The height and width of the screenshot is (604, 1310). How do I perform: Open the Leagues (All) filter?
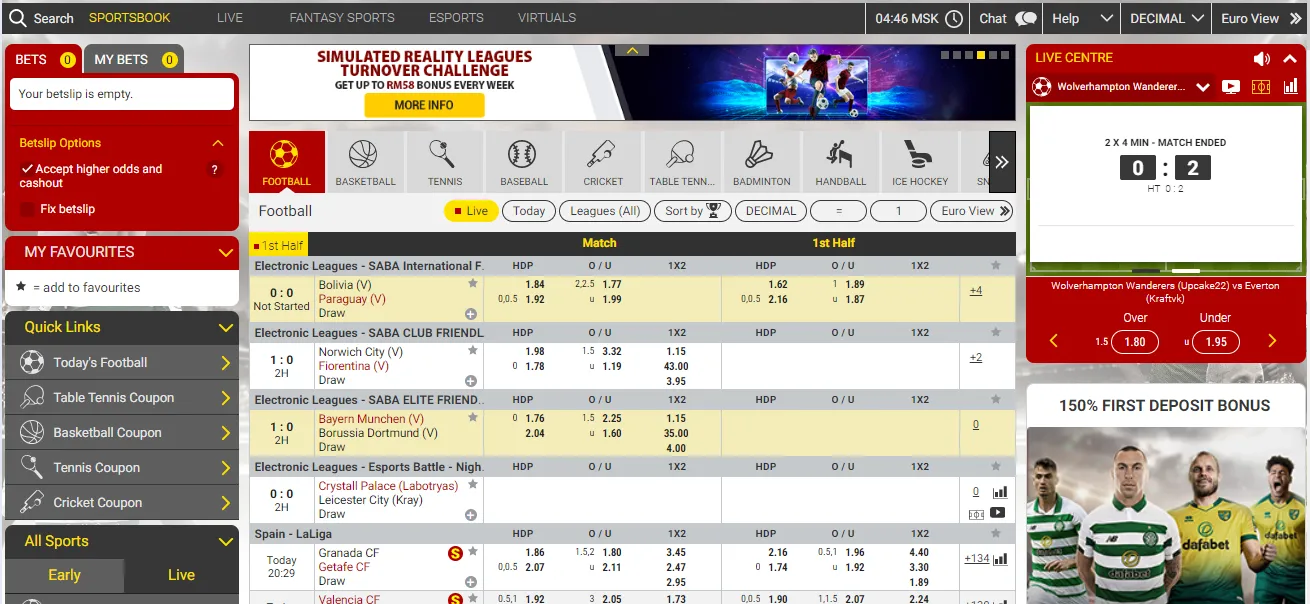click(x=605, y=211)
